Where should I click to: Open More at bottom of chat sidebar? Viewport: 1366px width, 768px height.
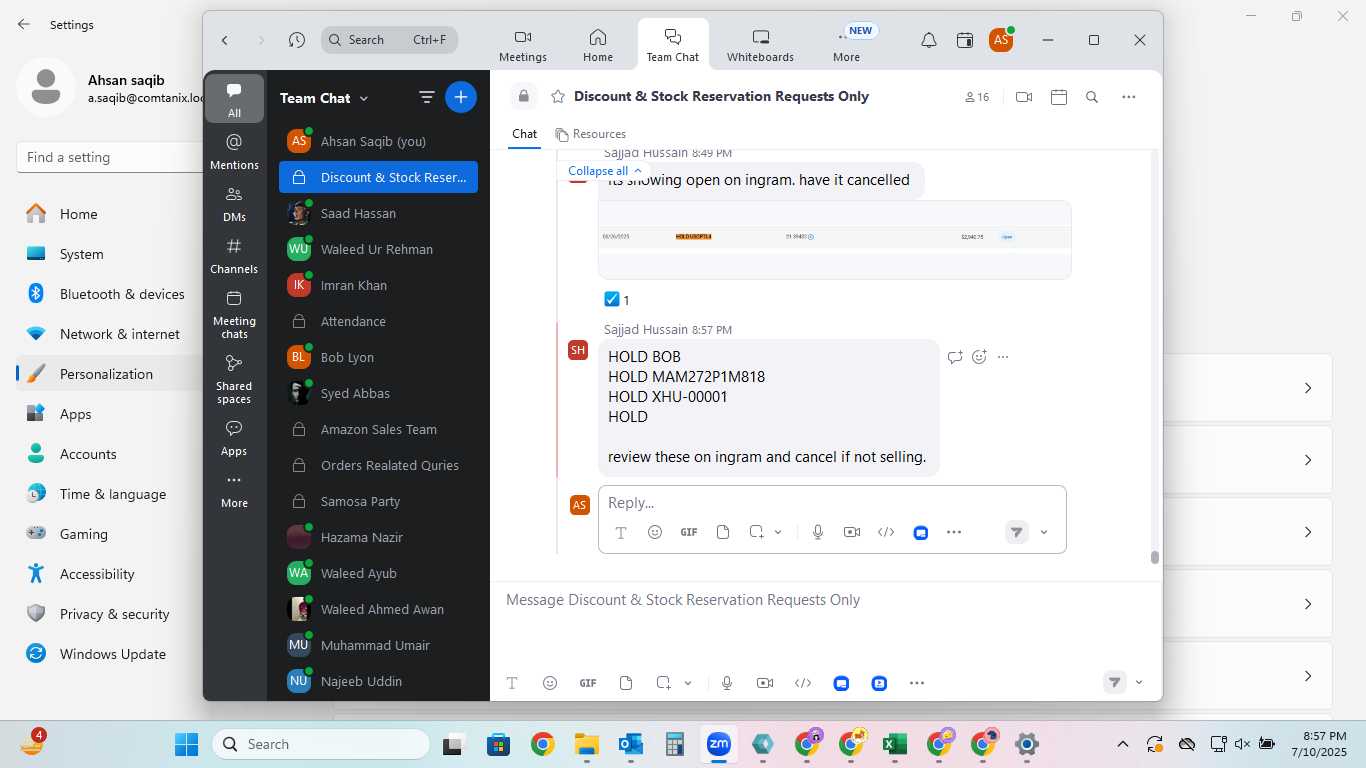235,489
